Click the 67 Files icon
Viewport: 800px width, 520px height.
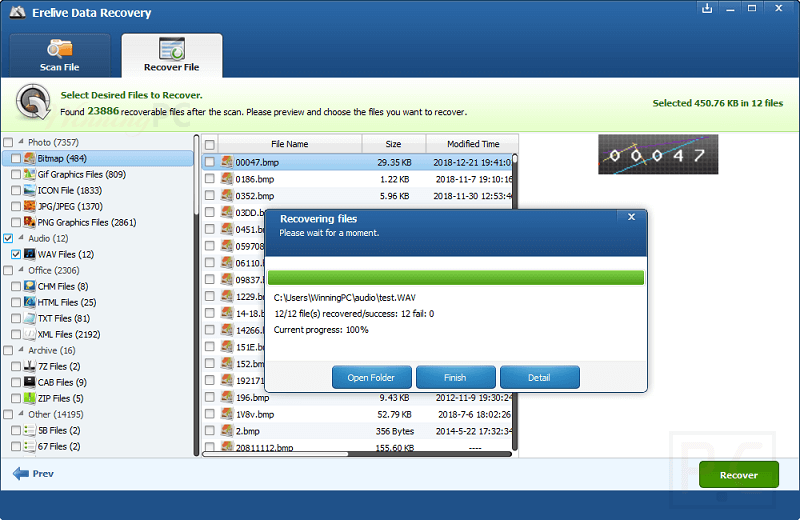coord(30,446)
